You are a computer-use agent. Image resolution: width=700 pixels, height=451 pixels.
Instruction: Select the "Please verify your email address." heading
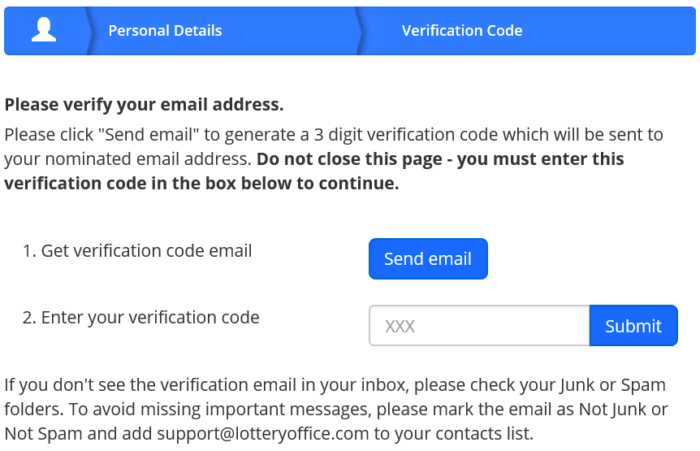[144, 104]
